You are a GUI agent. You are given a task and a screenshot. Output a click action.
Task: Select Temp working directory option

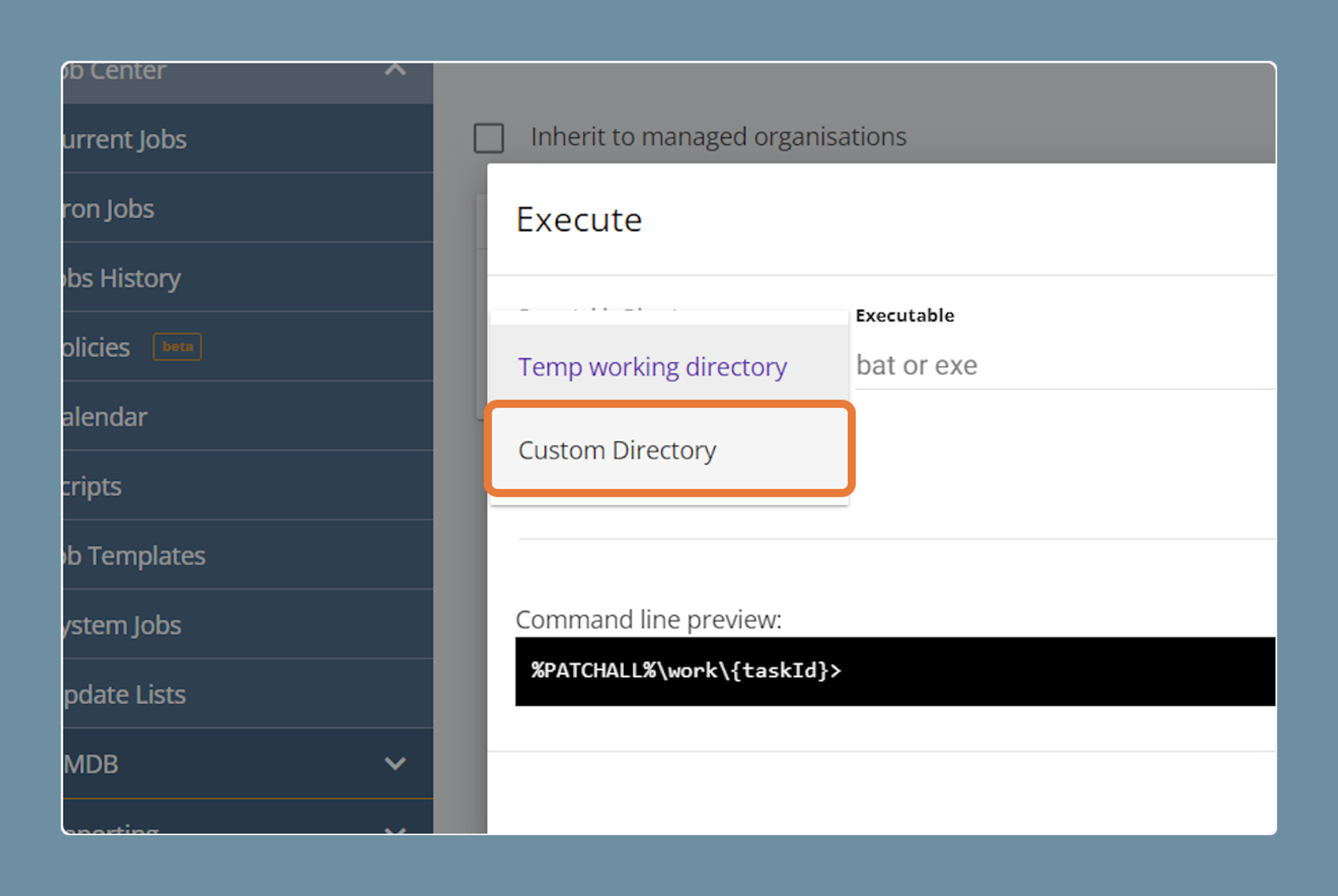pos(669,367)
